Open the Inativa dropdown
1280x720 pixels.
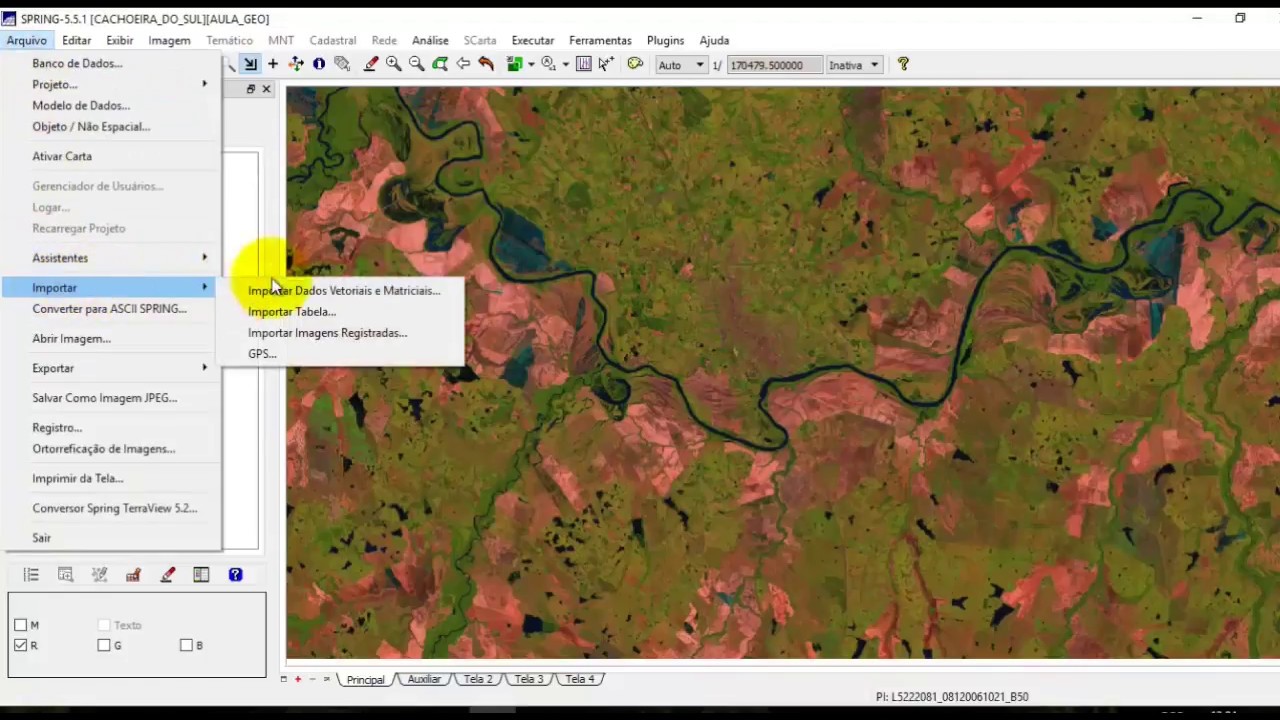[x=853, y=65]
